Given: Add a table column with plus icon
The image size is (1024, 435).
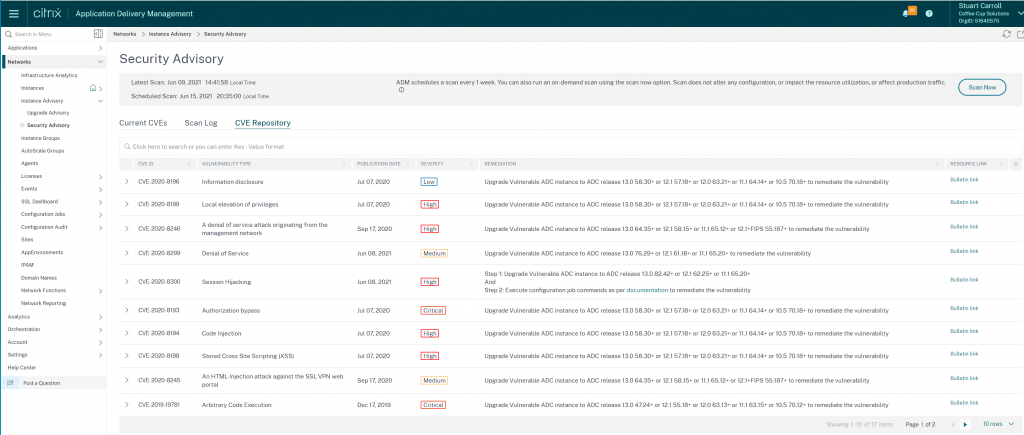Looking at the screenshot, I should pyautogui.click(x=1016, y=163).
